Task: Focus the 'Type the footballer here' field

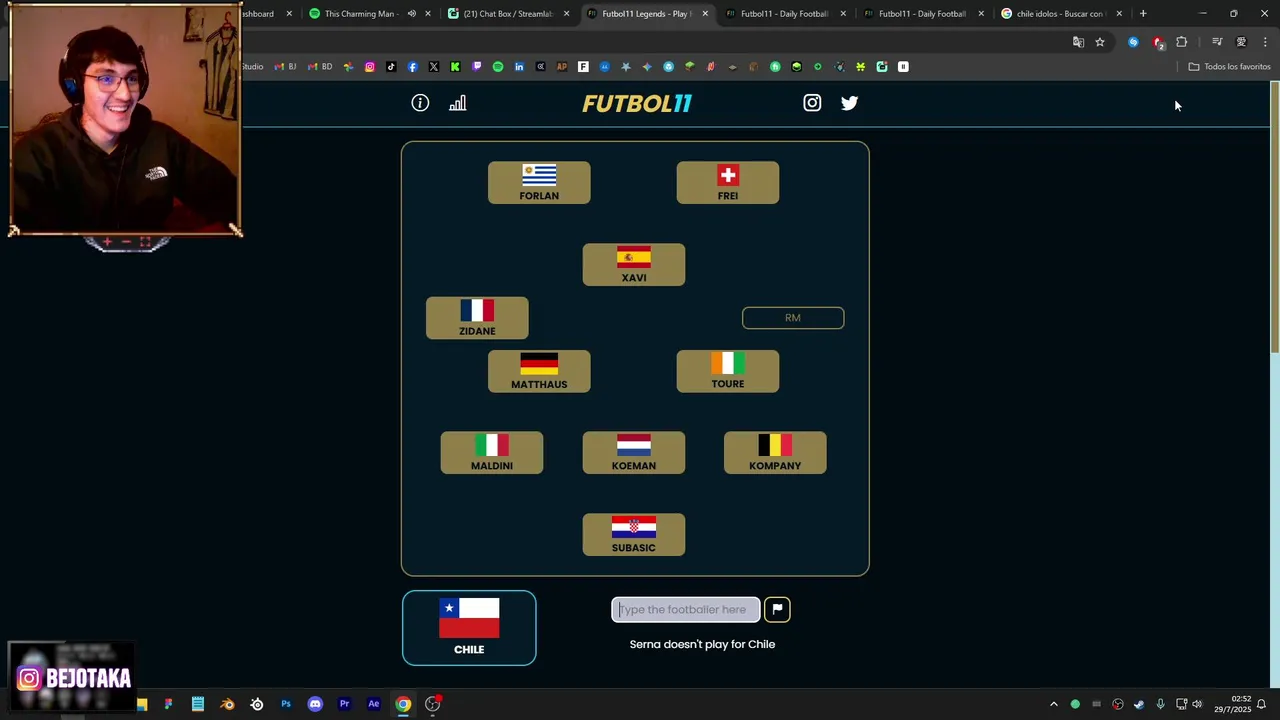Action: pyautogui.click(x=686, y=609)
